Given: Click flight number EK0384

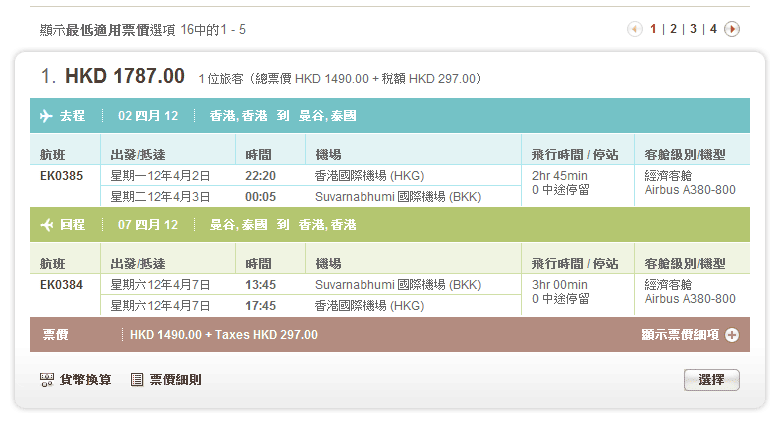Looking at the screenshot, I should 62,285.
